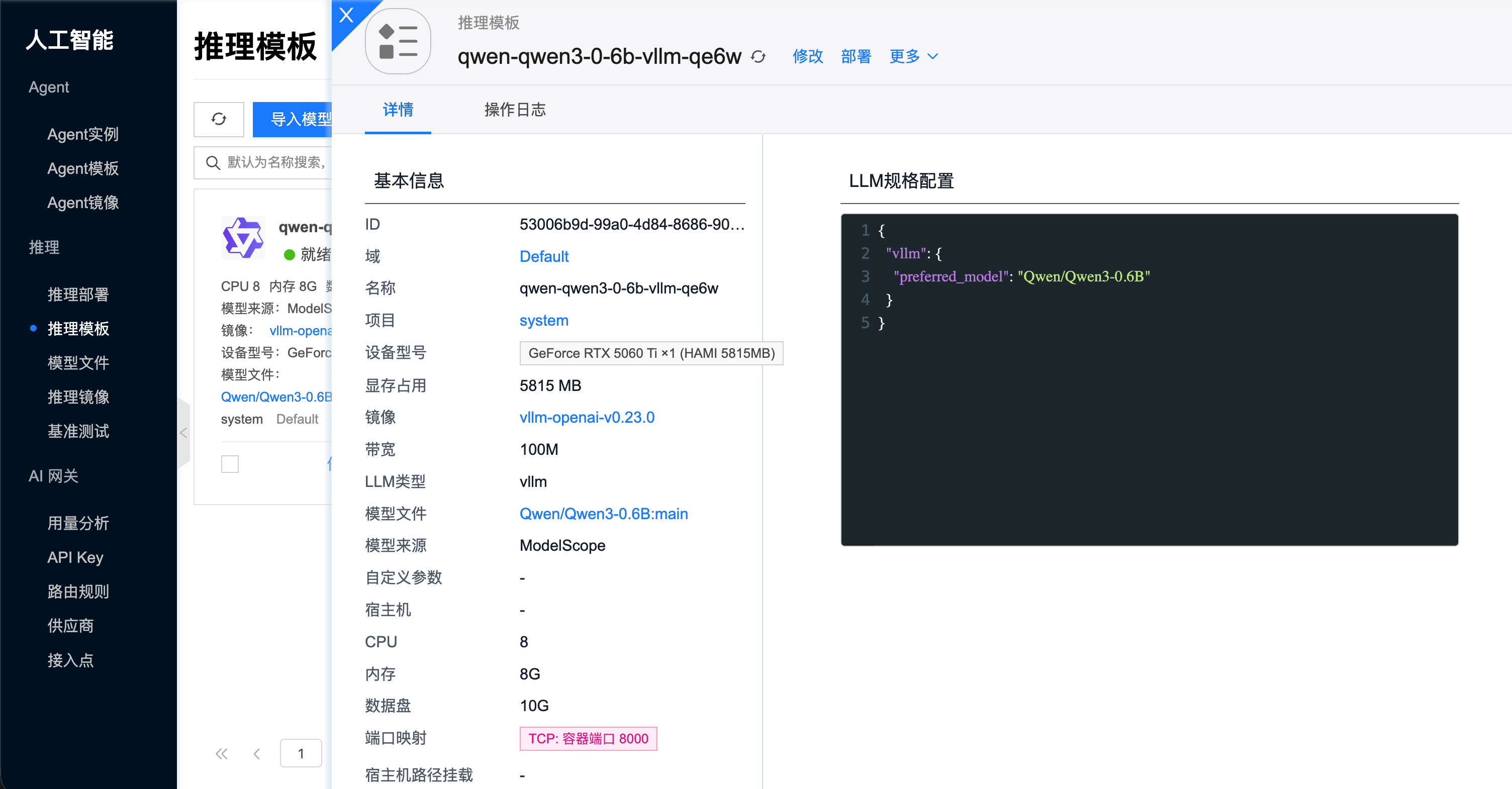Image resolution: width=1512 pixels, height=789 pixels.
Task: Go to first page of list
Action: click(x=221, y=754)
